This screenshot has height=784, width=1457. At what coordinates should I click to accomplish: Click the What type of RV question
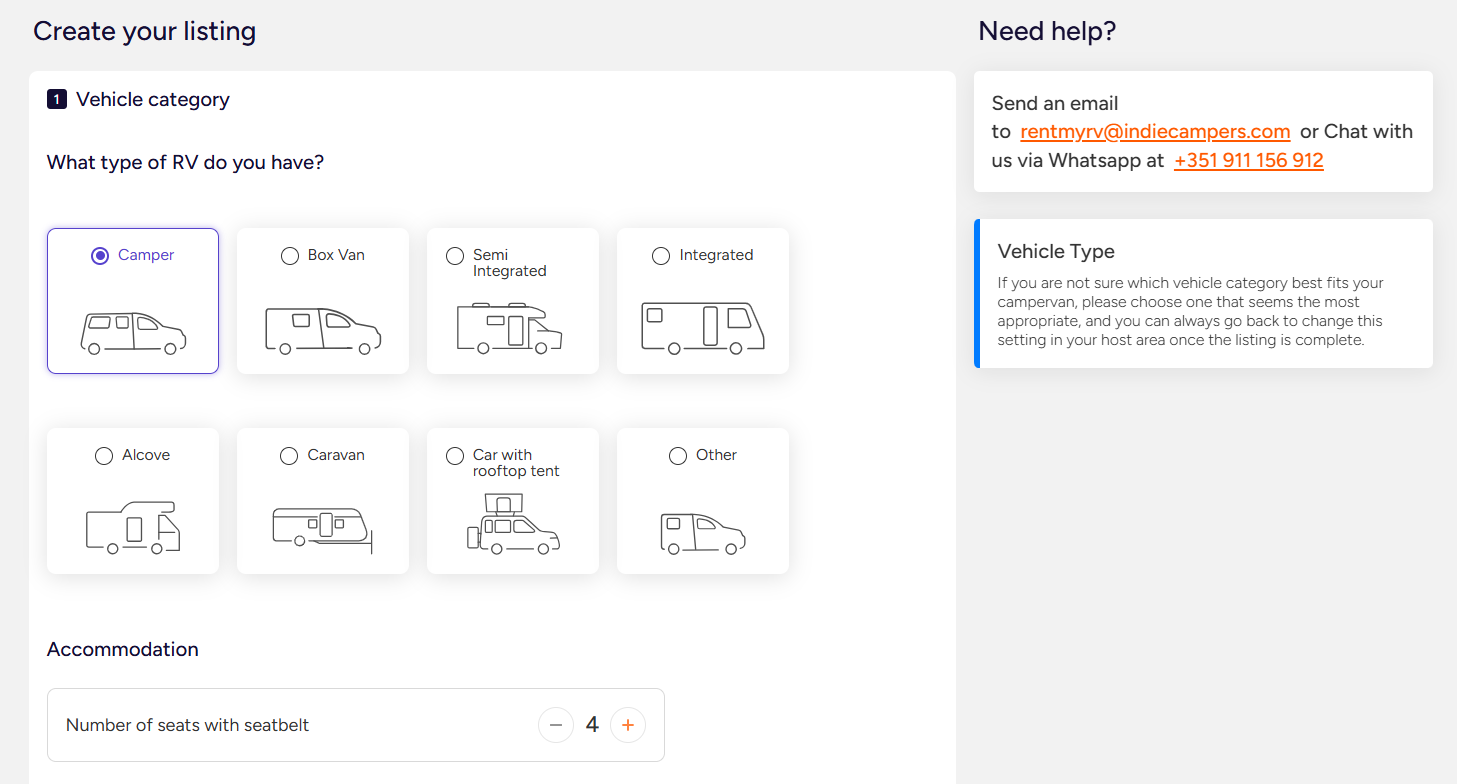[x=186, y=162]
